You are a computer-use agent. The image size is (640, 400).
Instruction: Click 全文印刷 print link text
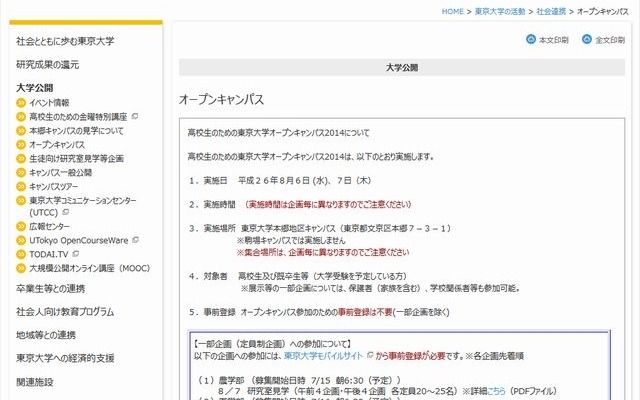(x=610, y=40)
